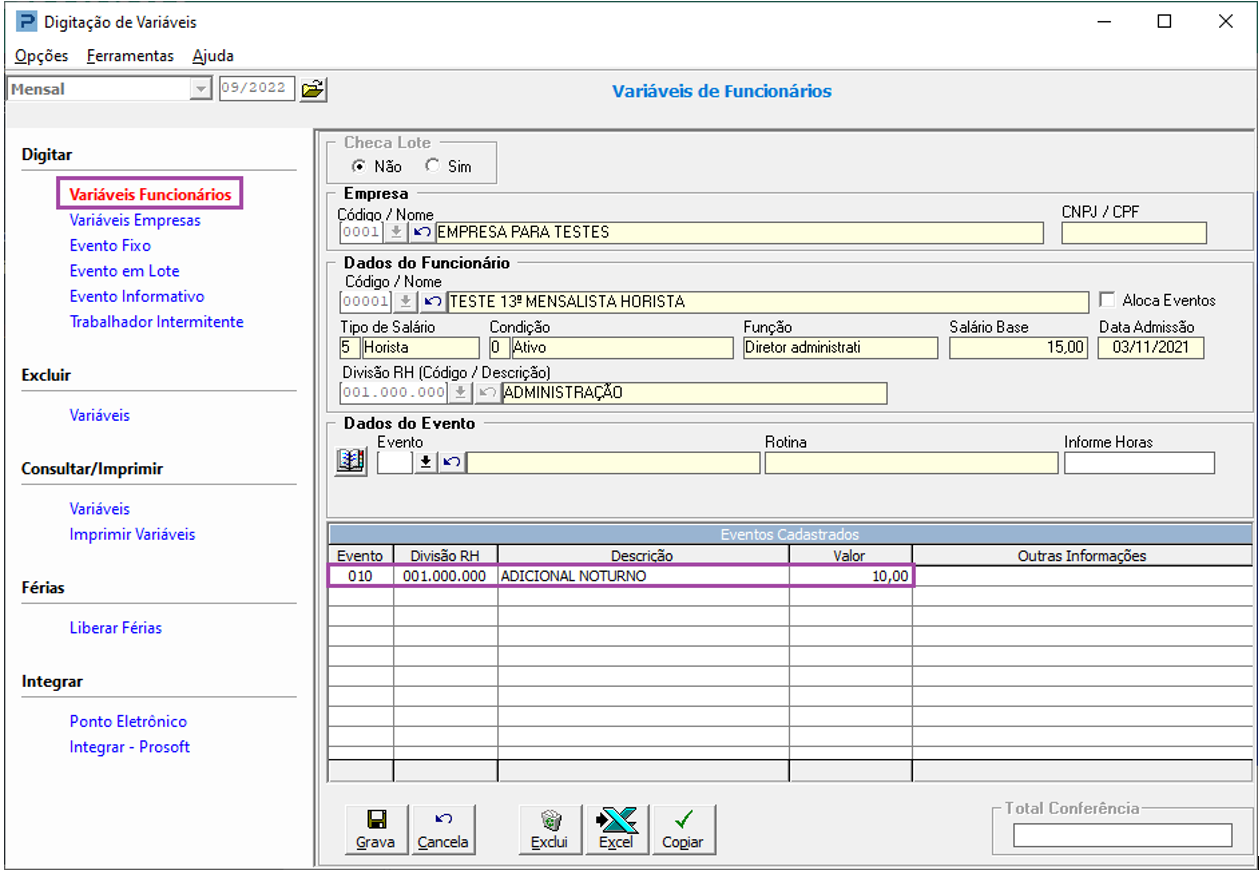Open the Ferramentas menu
This screenshot has width=1260, height=870.
coord(130,56)
